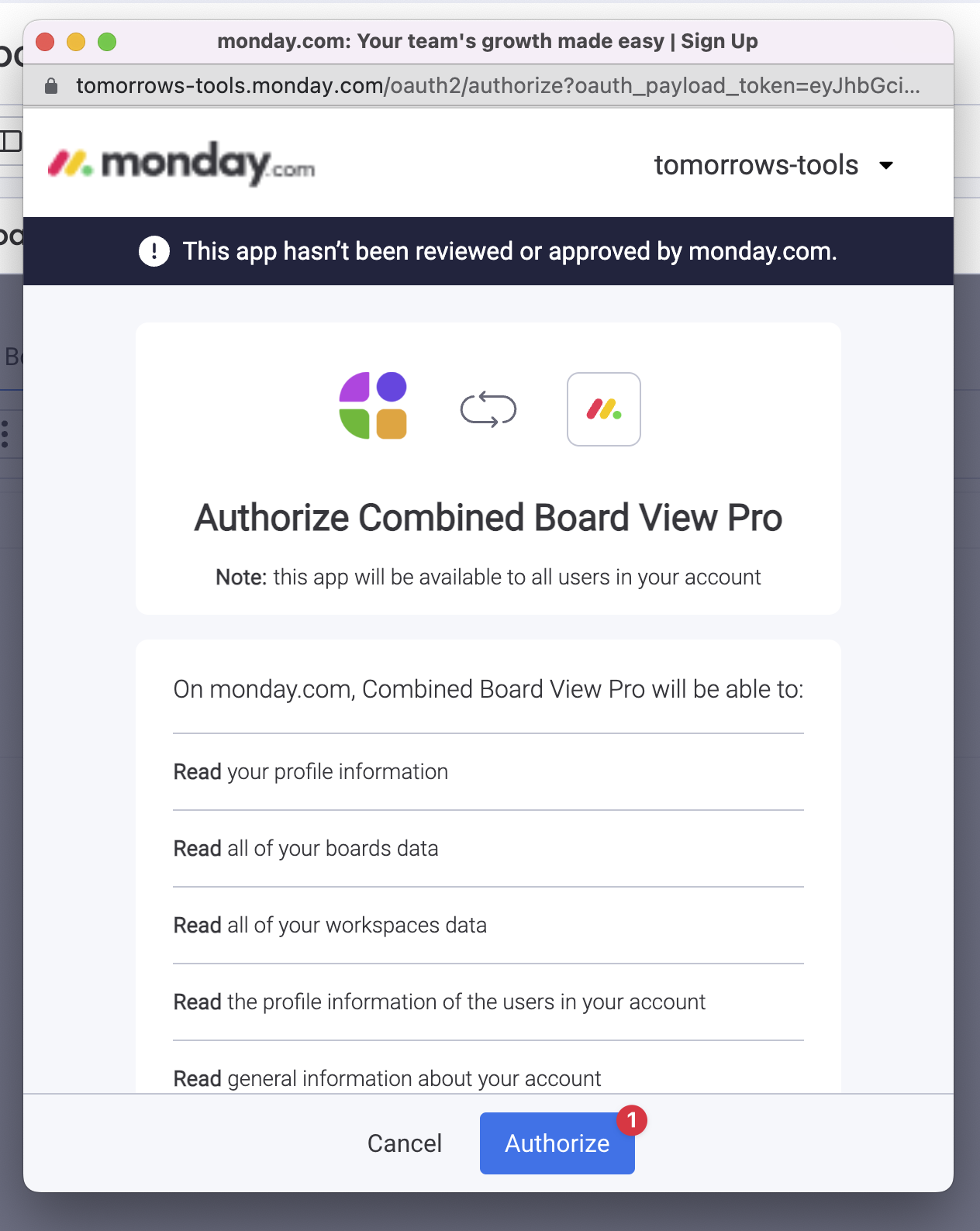Screen dimensions: 980x1231
Task: Click the exclamation warning icon in the banner
Action: pos(154,251)
